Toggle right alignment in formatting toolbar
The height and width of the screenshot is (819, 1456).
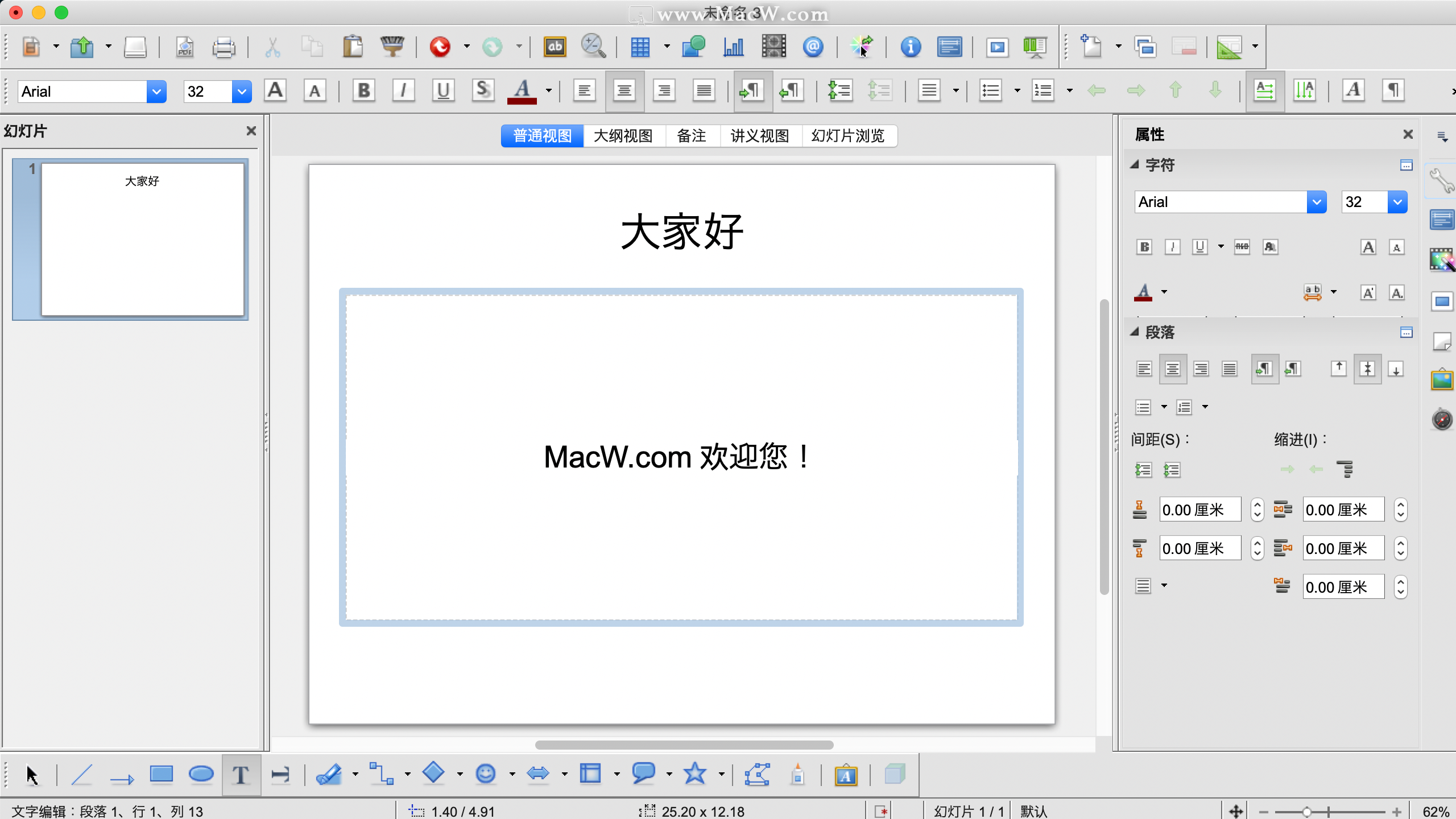point(664,90)
